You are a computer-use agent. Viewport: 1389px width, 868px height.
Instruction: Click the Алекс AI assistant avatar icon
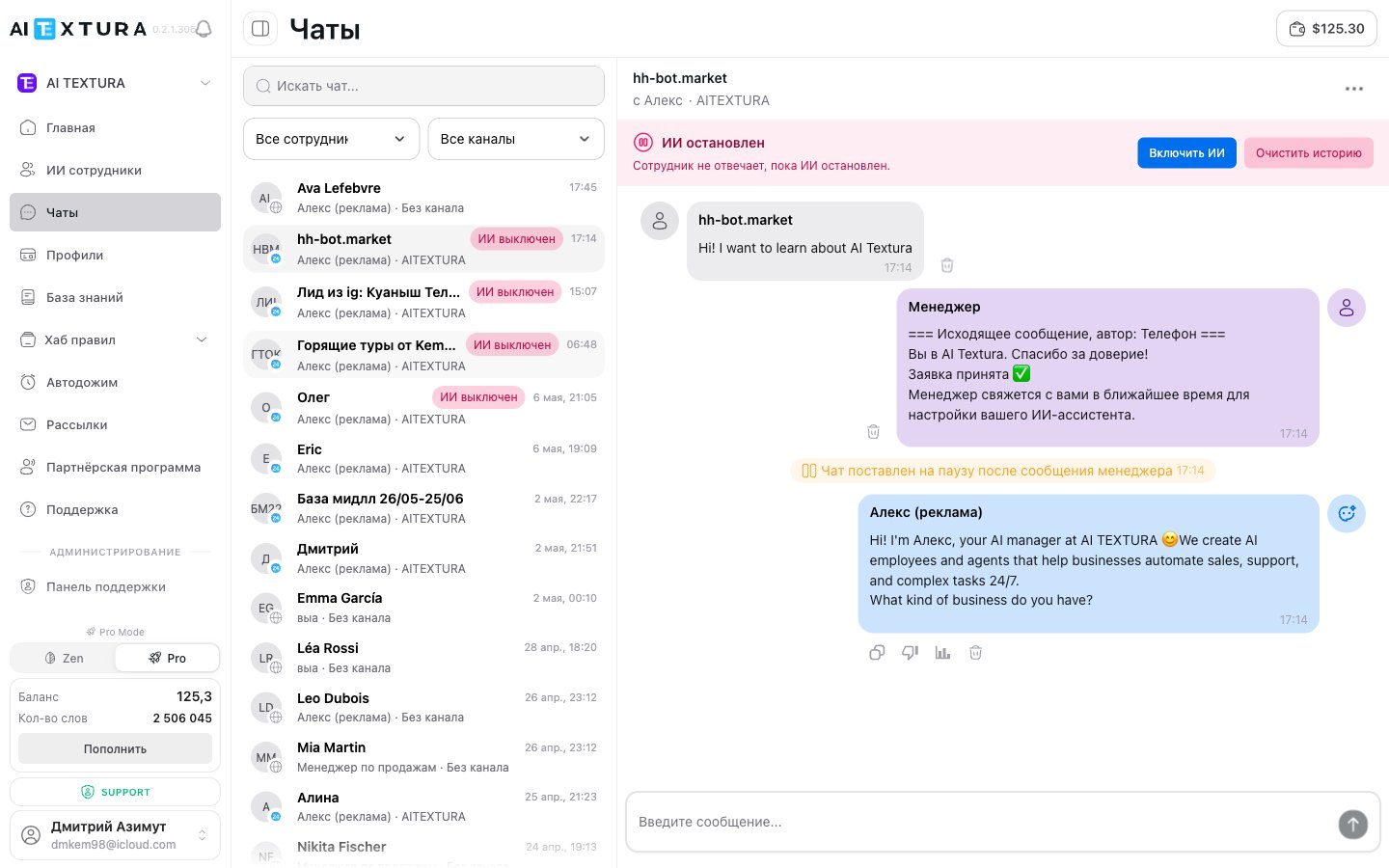1347,514
